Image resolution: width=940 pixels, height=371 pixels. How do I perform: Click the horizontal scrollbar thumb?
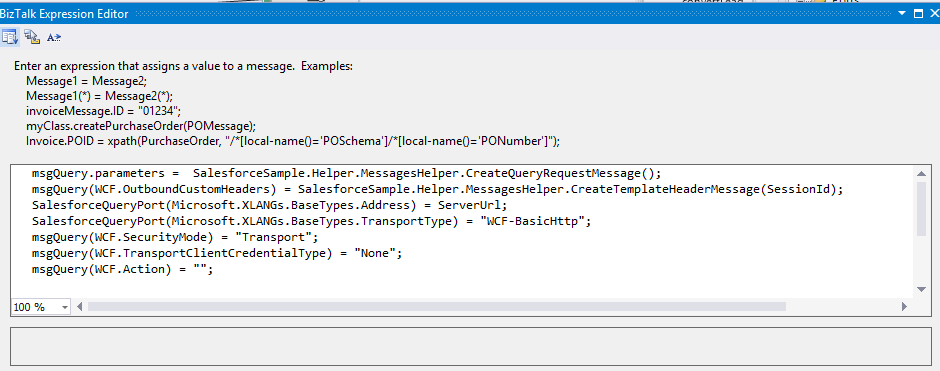(x=436, y=307)
